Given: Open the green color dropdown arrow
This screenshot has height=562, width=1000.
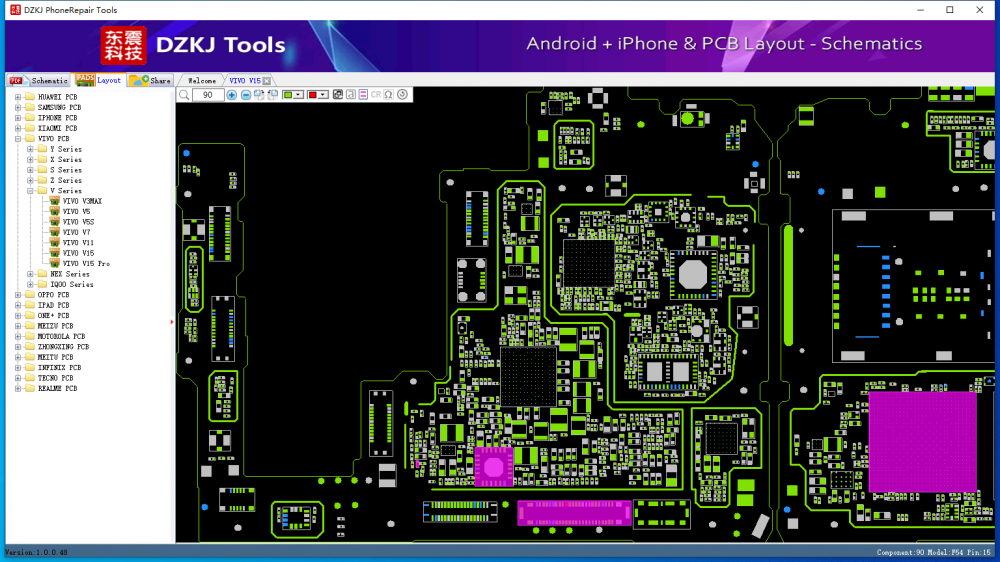Looking at the screenshot, I should (298, 95).
